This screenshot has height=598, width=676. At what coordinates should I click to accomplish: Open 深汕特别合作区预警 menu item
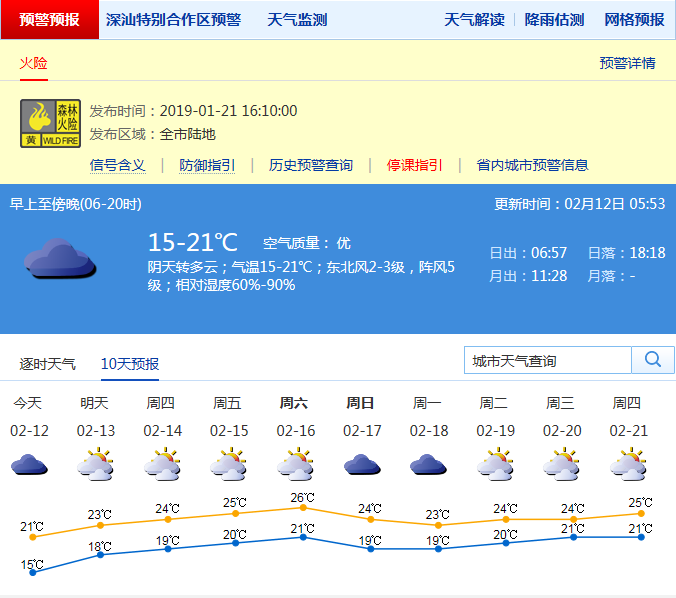point(173,20)
